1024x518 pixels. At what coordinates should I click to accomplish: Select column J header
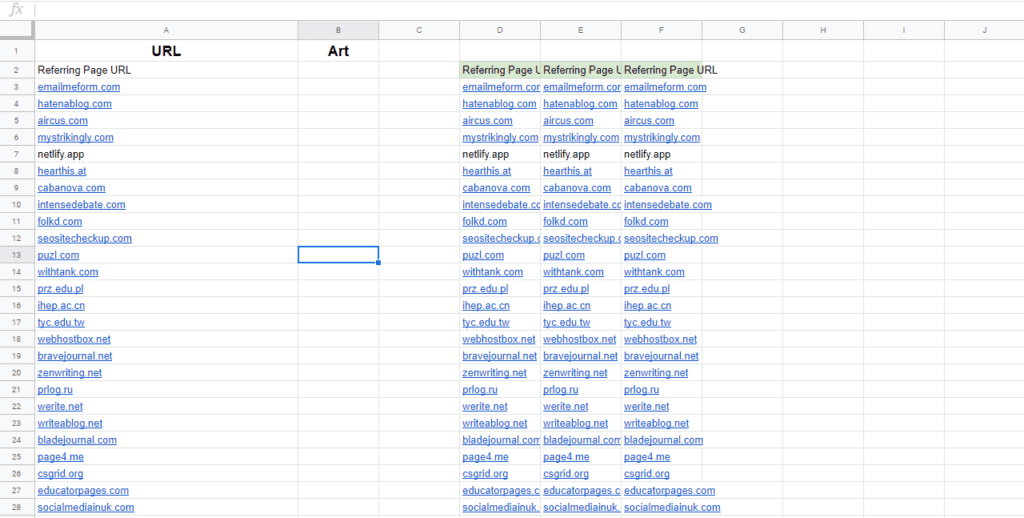click(x=984, y=30)
